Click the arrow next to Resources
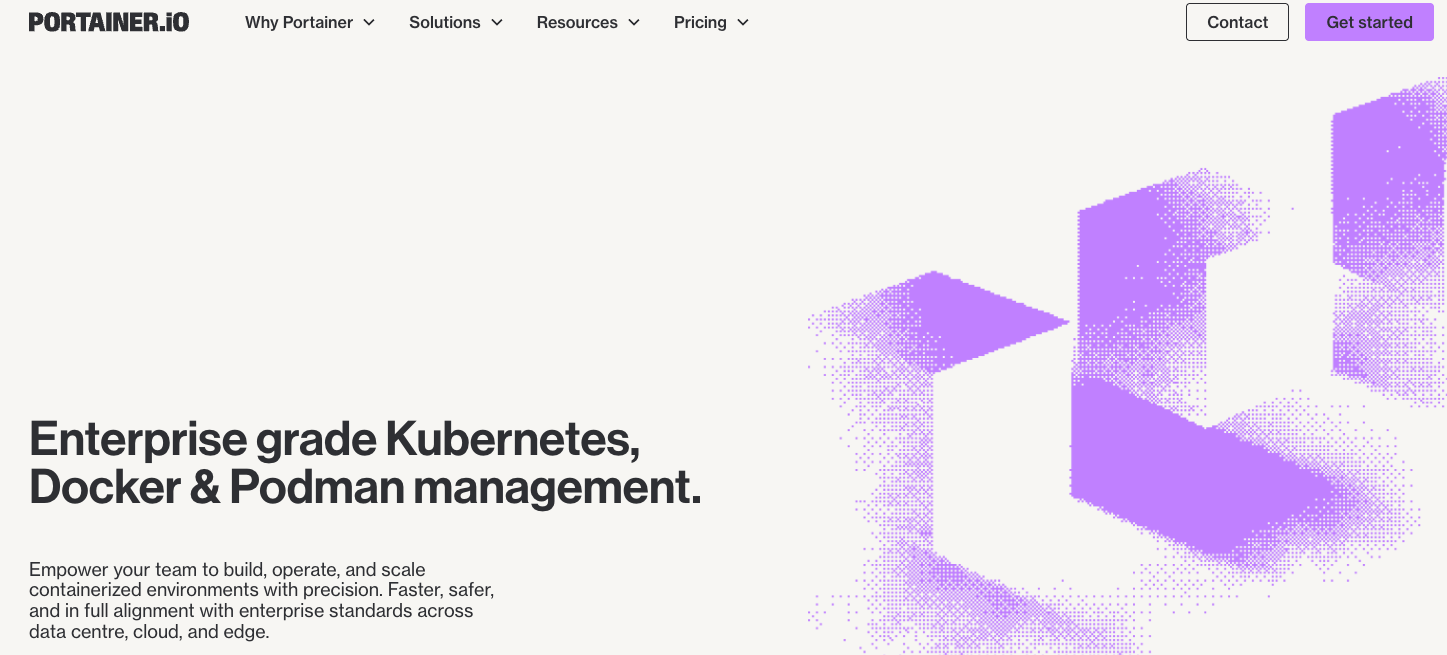 coord(634,22)
